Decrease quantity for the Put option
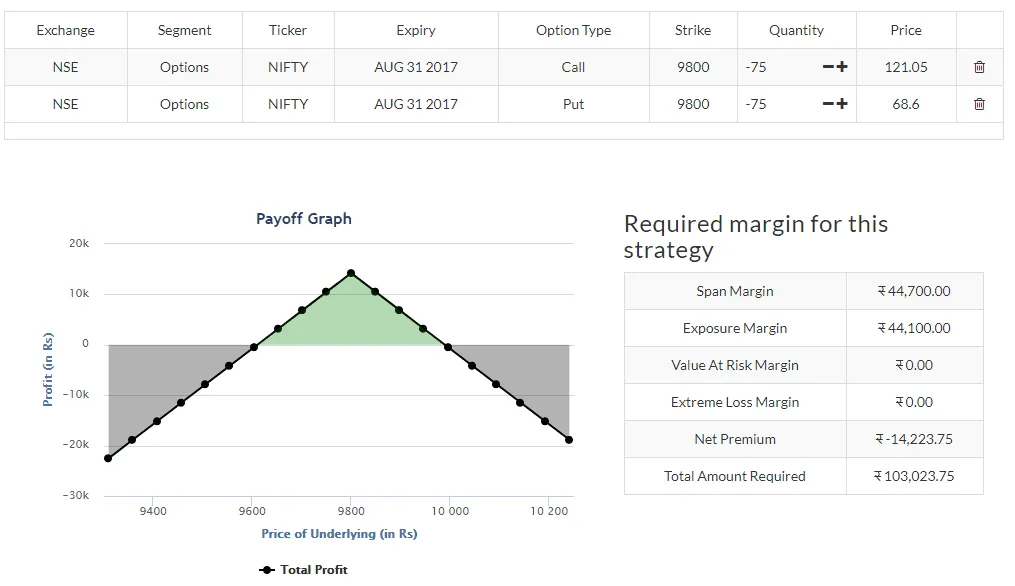The height and width of the screenshot is (586, 1015). coord(828,104)
